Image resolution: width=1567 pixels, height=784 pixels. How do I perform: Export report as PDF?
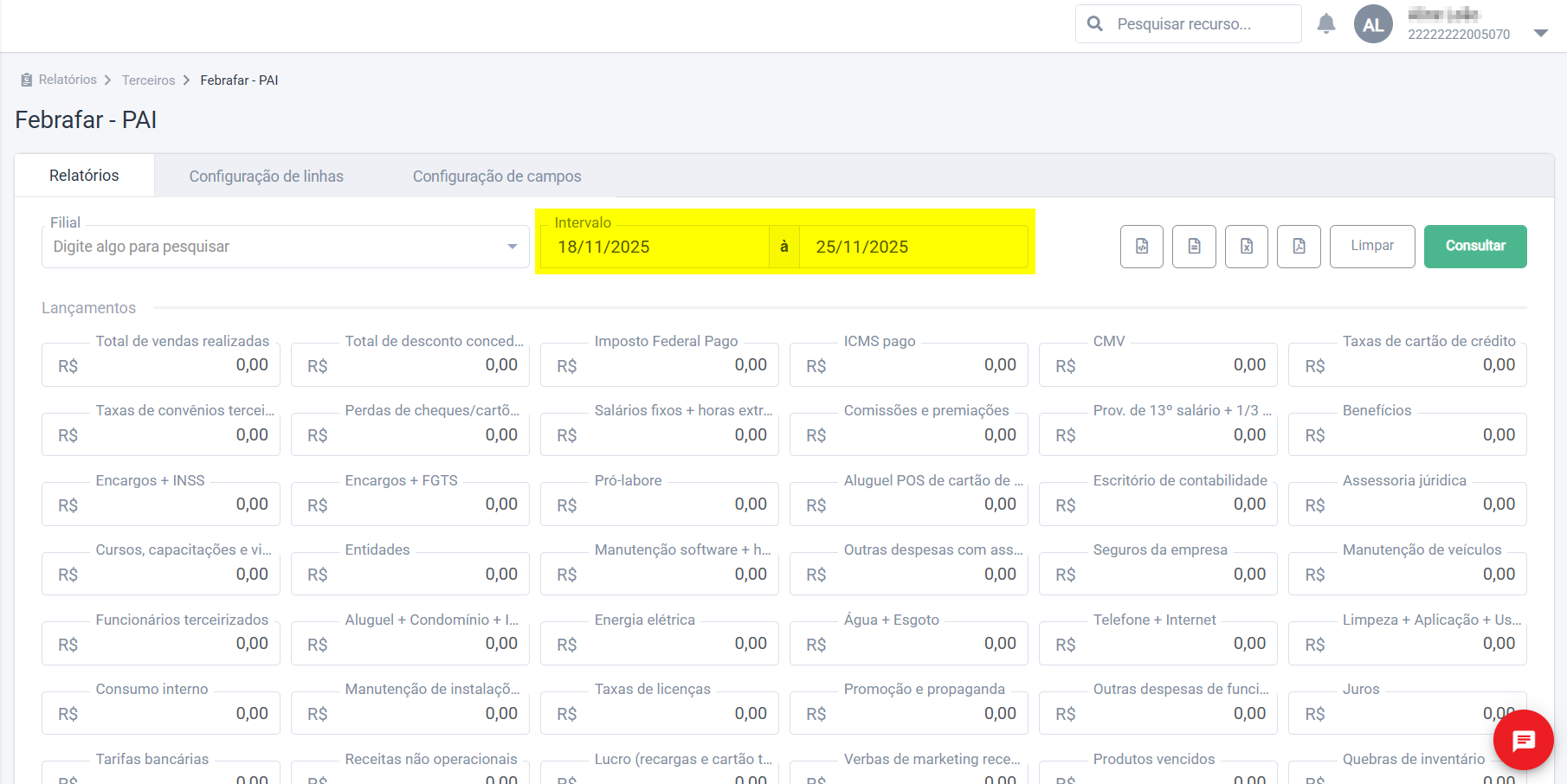click(x=1299, y=247)
